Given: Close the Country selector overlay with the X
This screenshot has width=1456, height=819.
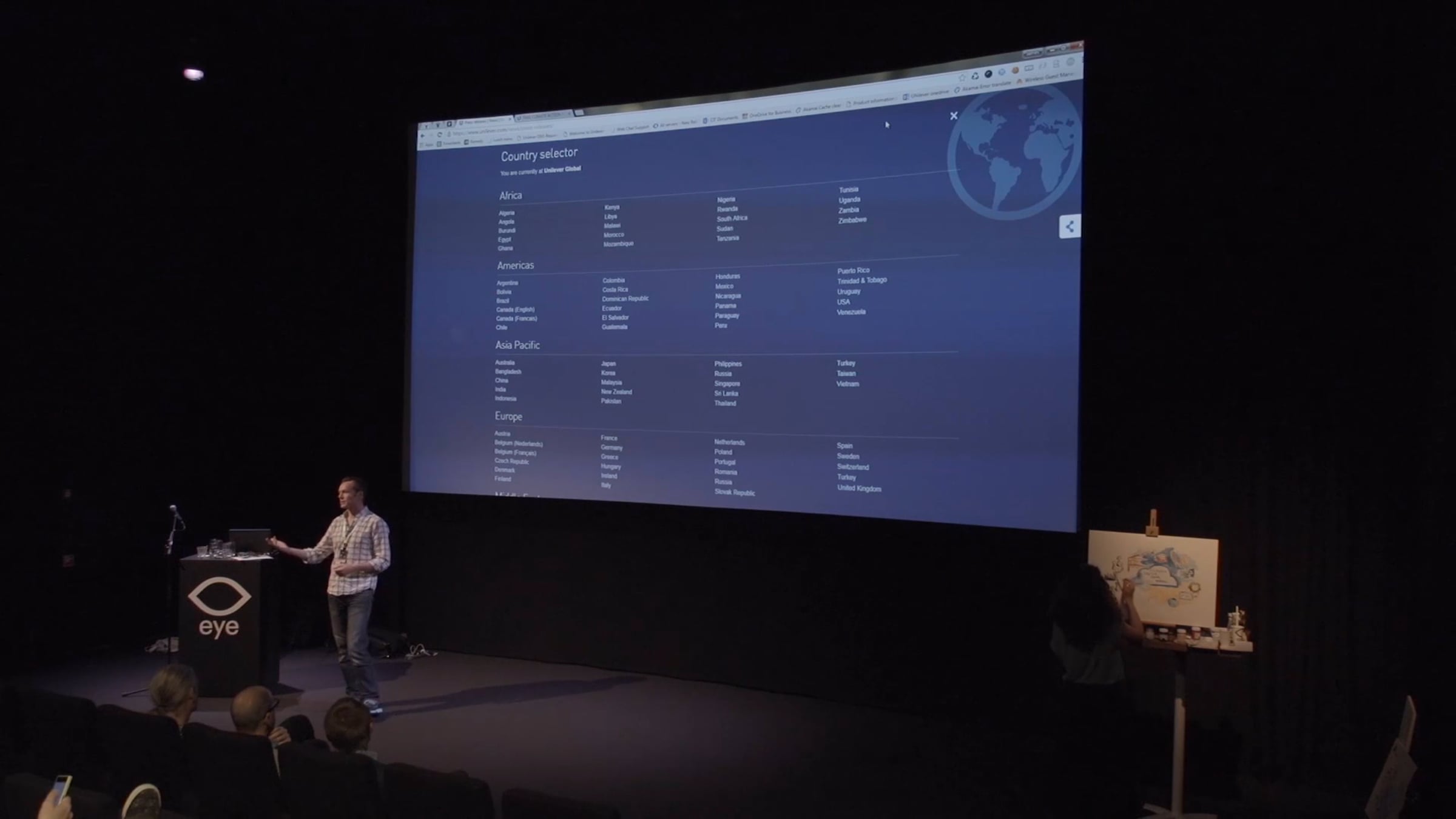Looking at the screenshot, I should click(954, 116).
